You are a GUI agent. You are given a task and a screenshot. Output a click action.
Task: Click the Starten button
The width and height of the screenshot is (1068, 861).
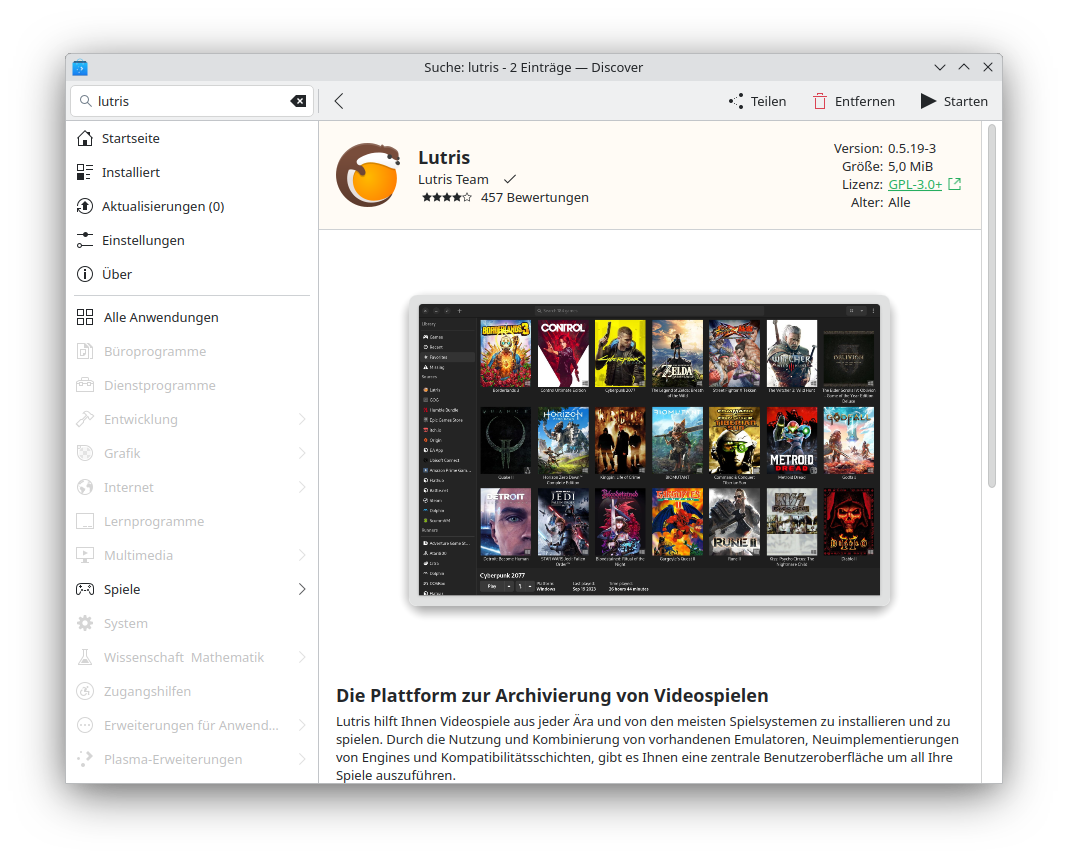[954, 101]
